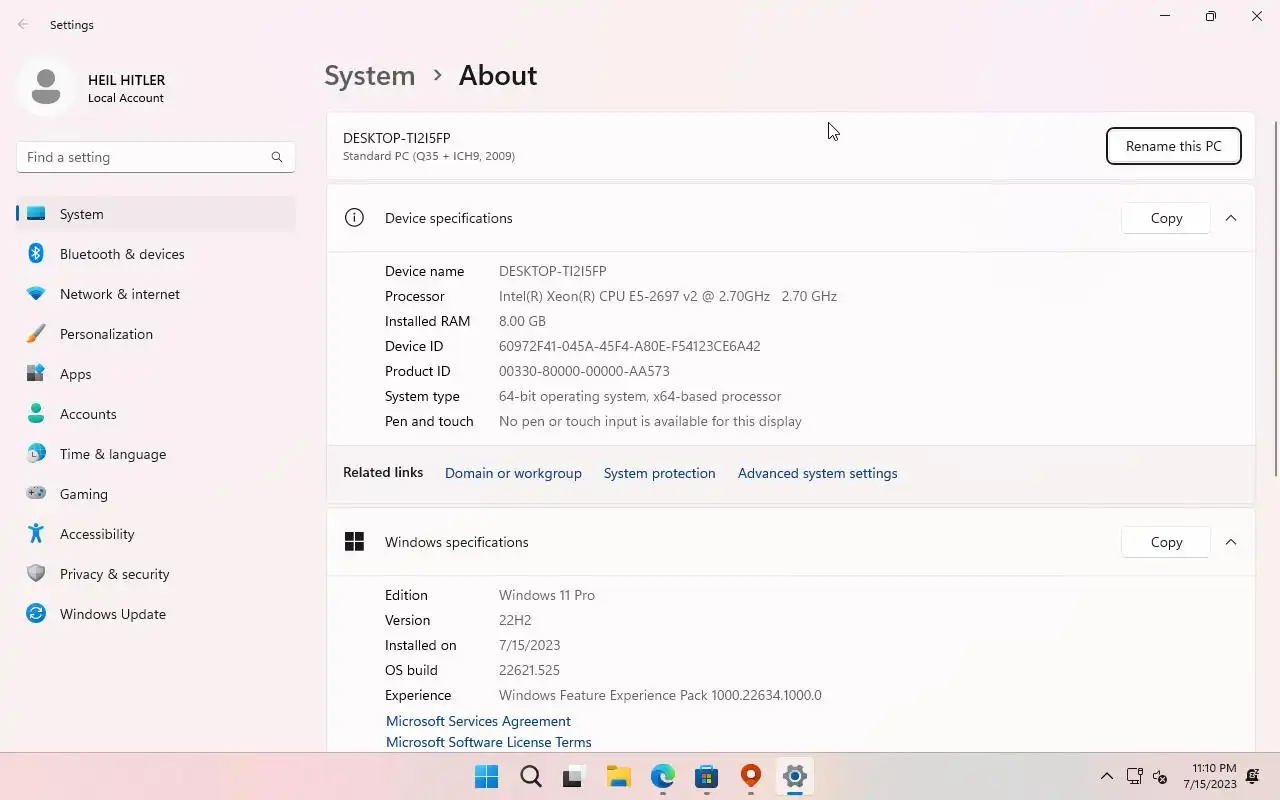The width and height of the screenshot is (1280, 800).
Task: Open Bluetooth & devices settings
Action: tap(156, 254)
